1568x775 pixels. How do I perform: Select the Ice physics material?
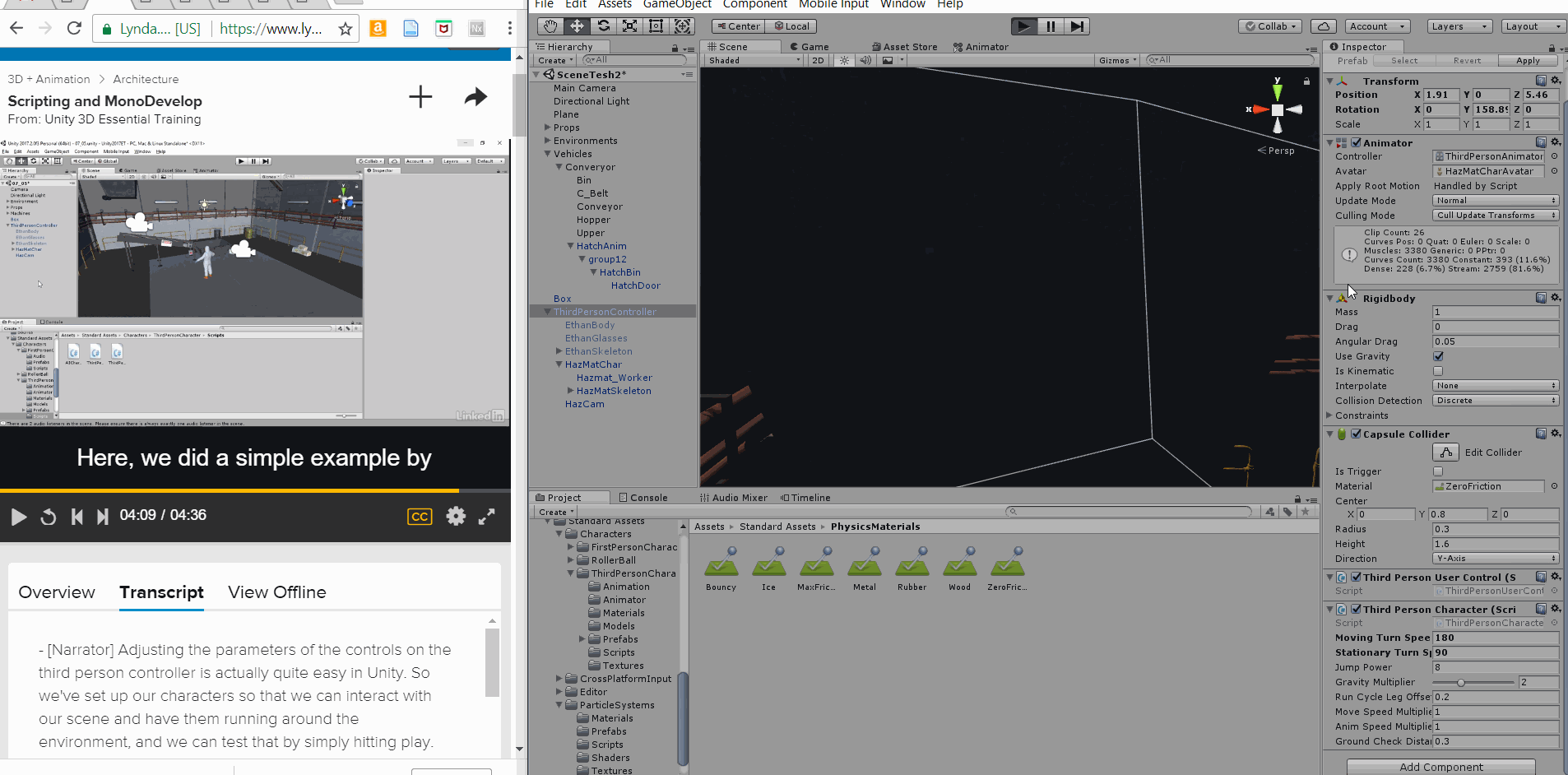[768, 568]
